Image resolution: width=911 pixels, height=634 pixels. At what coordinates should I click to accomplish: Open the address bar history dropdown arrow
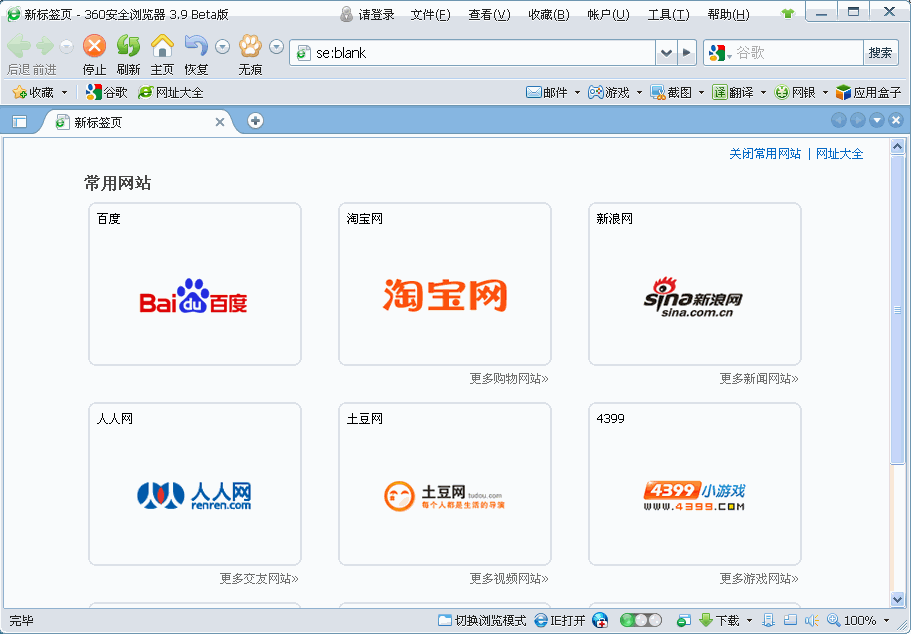tap(666, 53)
